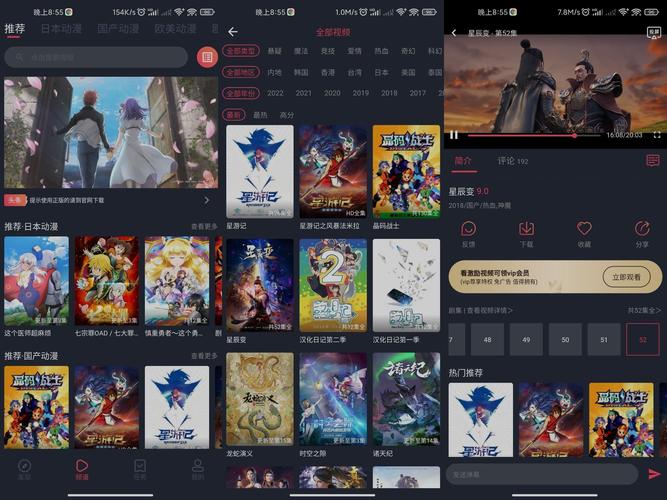This screenshot has height=500, width=667.
Task: Go back using the arrow on 全部视频 page
Action: 233,32
